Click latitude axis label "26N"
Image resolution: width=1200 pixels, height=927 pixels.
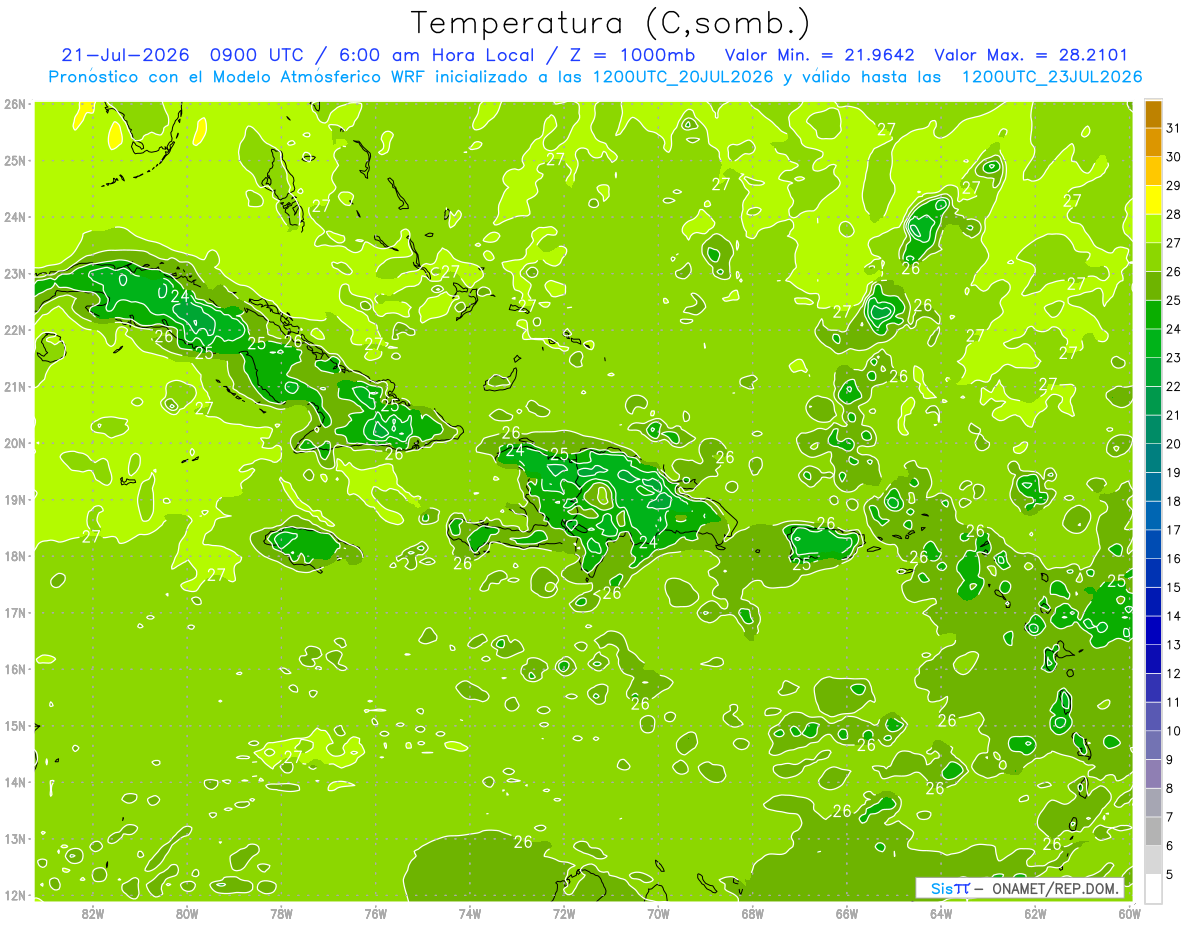[x=15, y=104]
